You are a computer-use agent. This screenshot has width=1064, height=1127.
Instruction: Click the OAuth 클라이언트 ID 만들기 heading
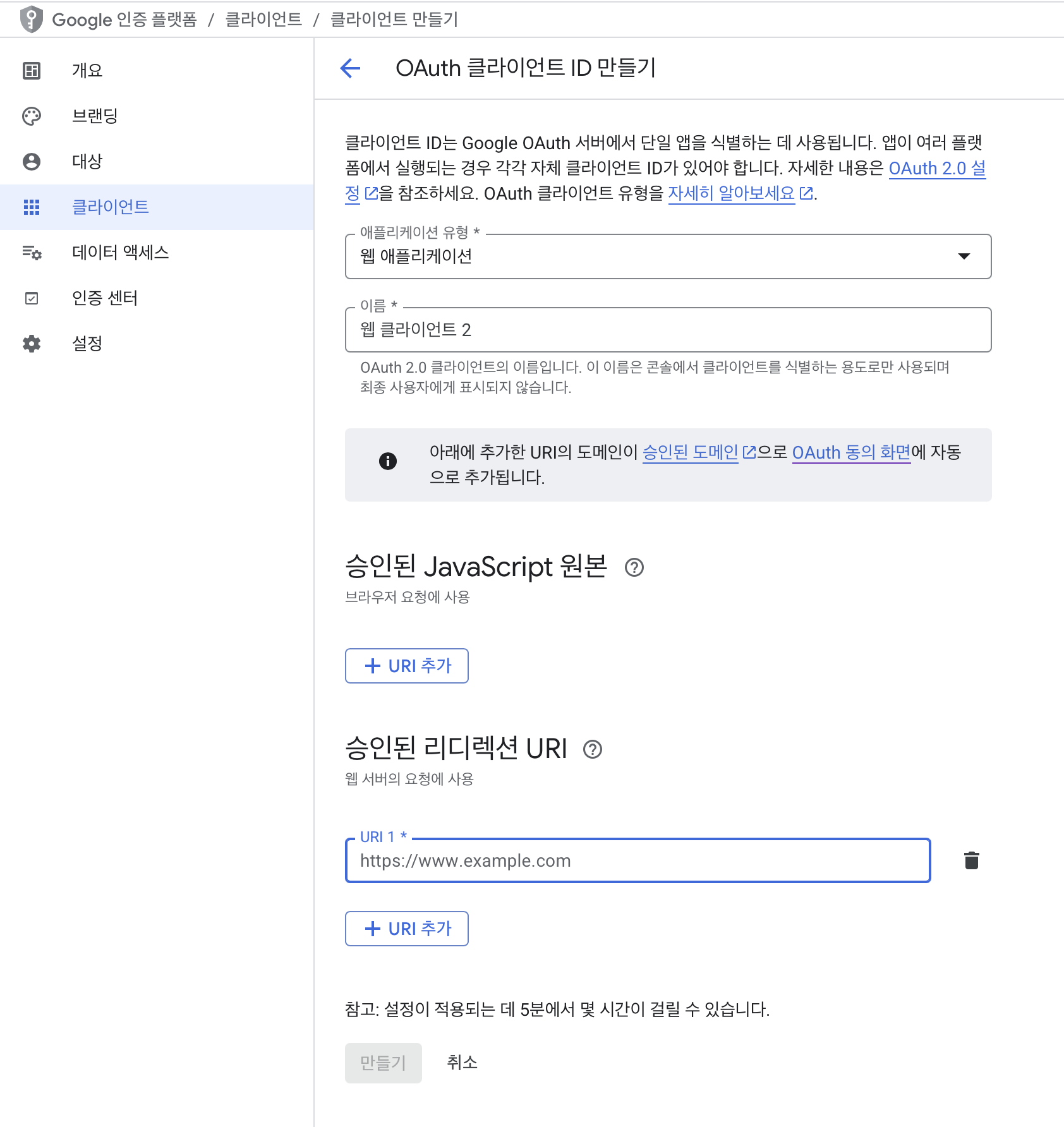[x=526, y=68]
